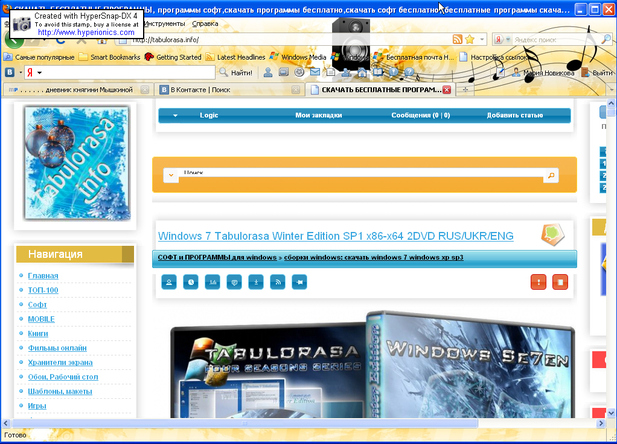617x444 pixels.
Task: Click the new tab plus button
Action: click(466, 90)
